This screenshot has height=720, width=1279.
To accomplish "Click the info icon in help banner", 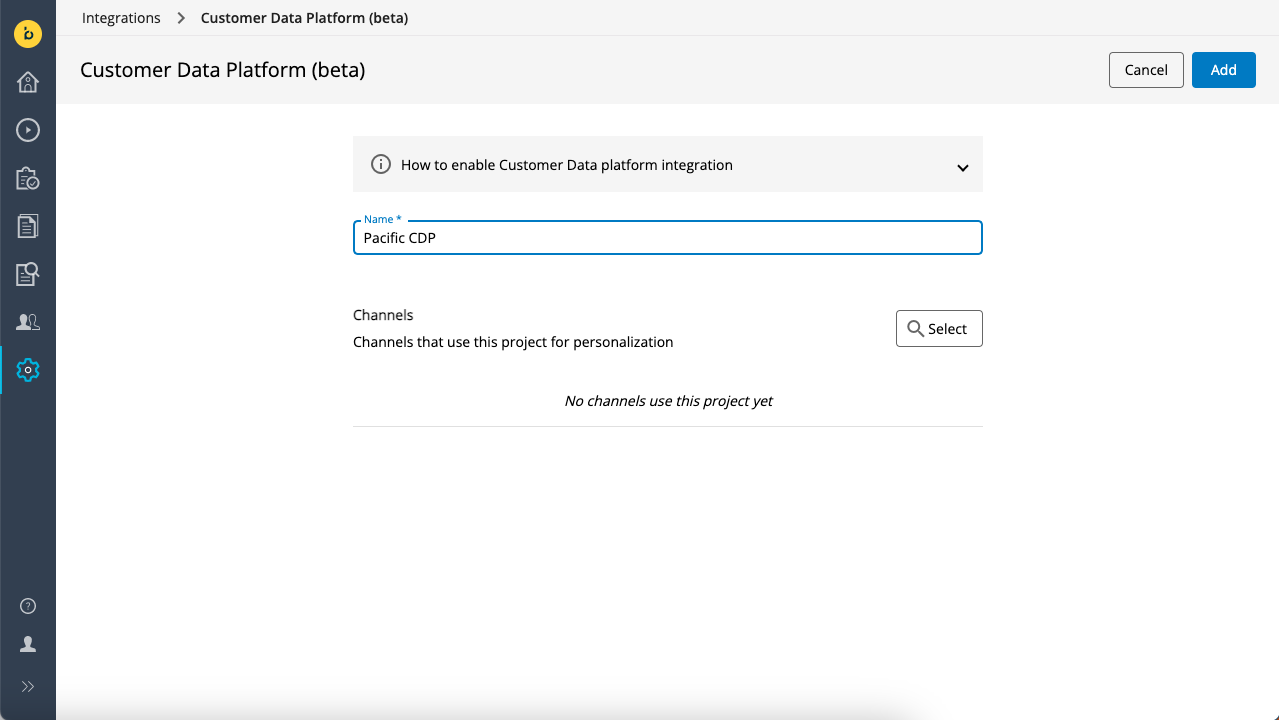I will click(x=381, y=165).
